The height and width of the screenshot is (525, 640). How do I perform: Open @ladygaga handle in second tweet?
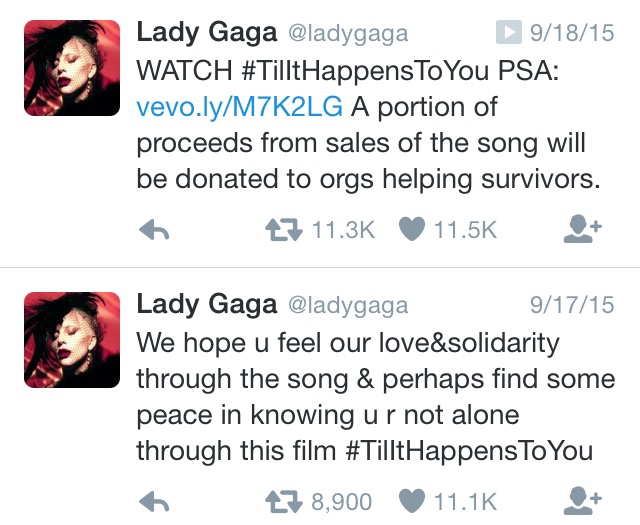[348, 306]
